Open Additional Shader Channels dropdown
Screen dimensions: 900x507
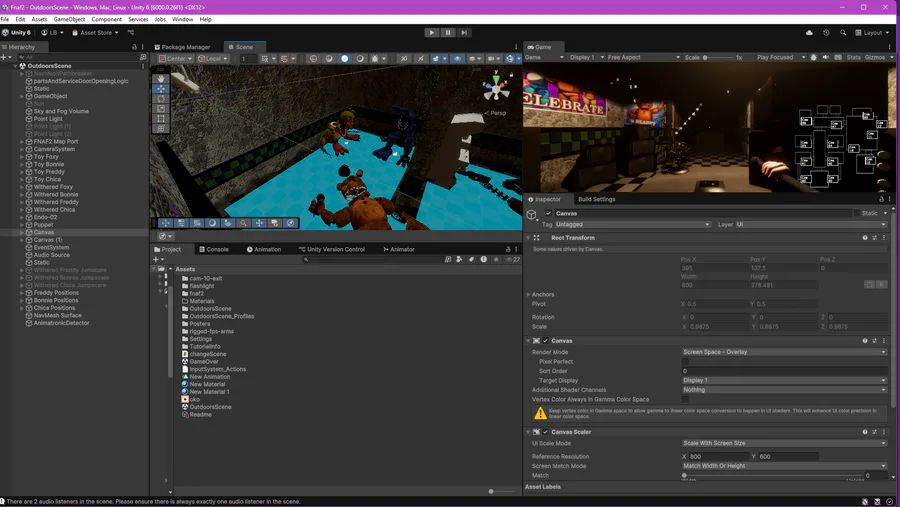[x=784, y=390]
